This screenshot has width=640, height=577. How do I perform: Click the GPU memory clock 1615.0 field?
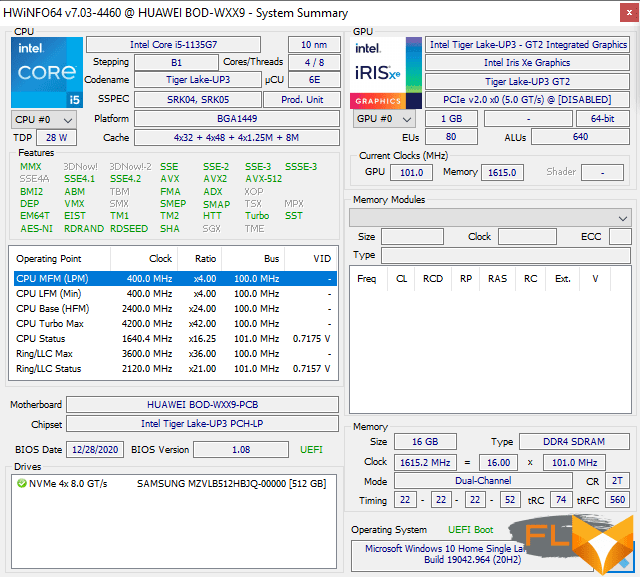502,173
